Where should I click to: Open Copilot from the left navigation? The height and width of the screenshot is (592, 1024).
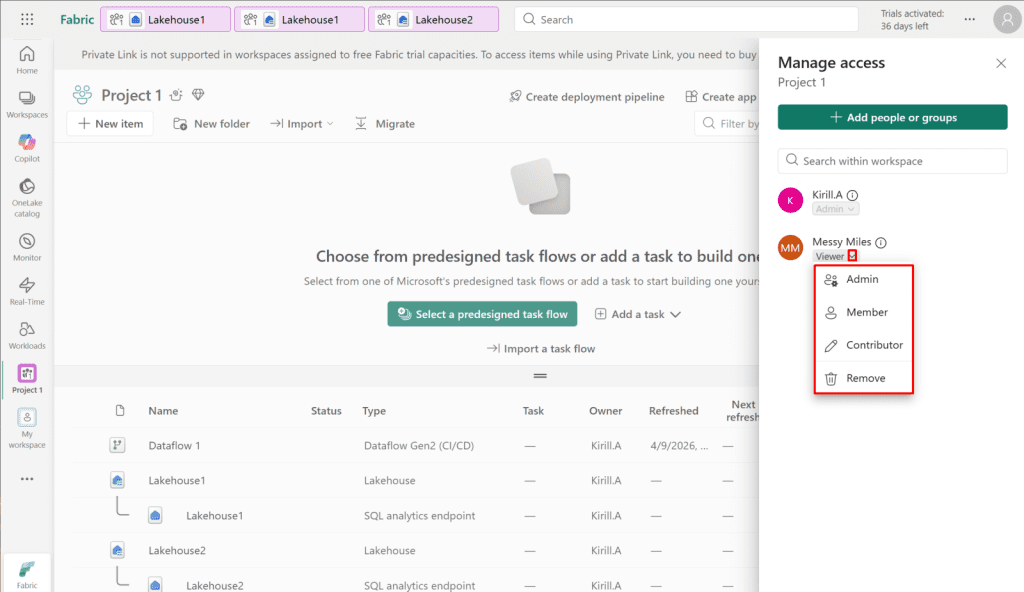pyautogui.click(x=27, y=147)
